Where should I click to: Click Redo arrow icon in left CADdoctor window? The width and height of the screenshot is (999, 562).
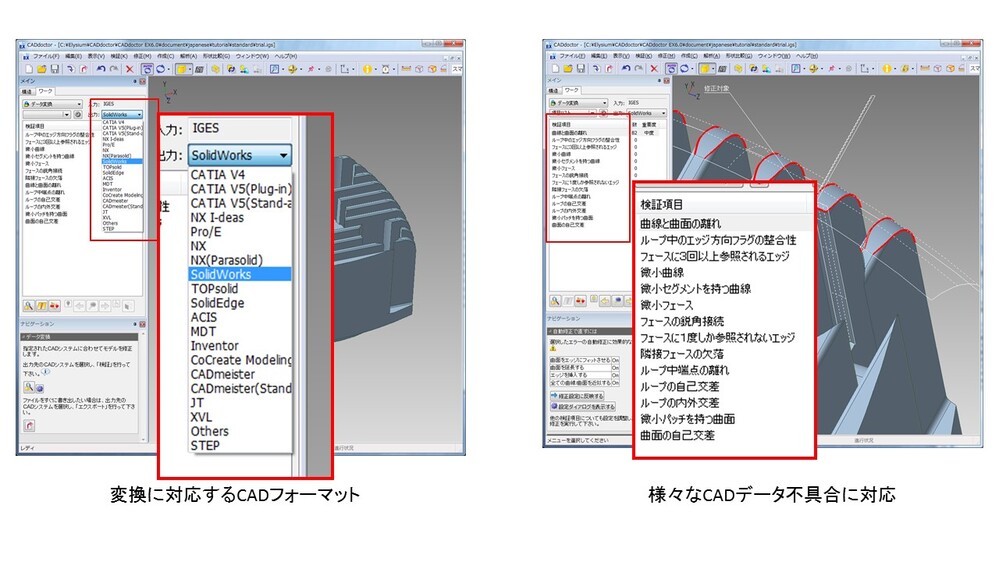[x=114, y=69]
